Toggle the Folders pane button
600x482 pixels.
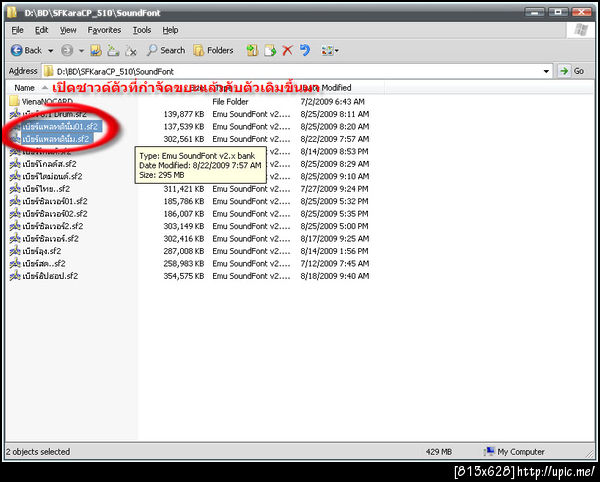click(x=213, y=50)
